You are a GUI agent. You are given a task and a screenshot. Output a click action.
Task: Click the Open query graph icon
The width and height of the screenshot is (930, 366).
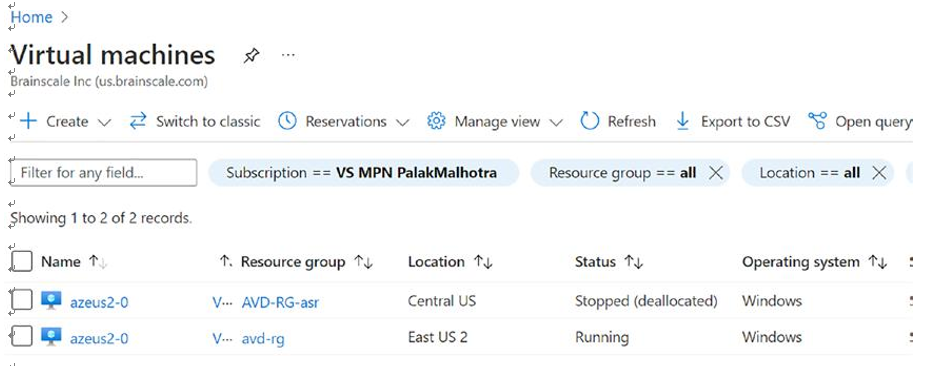[817, 121]
